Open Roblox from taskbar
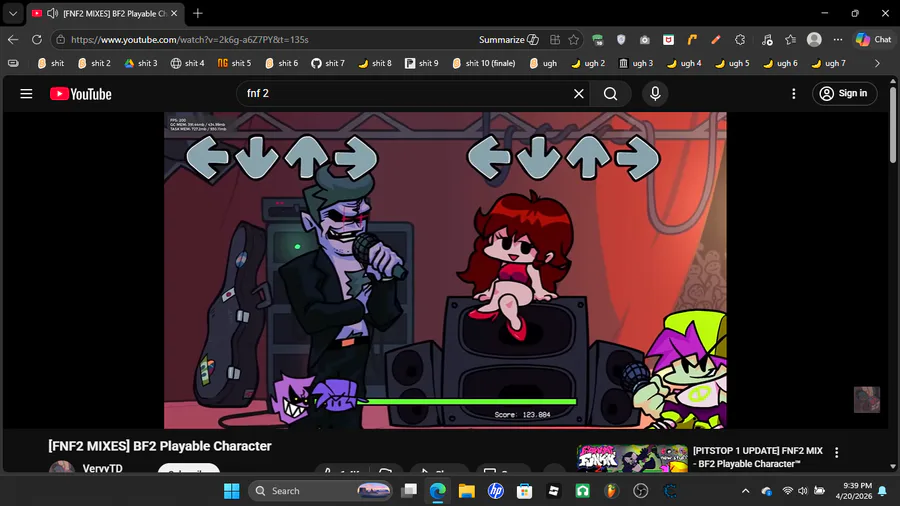Screen dimensions: 900x506 pos(553,491)
